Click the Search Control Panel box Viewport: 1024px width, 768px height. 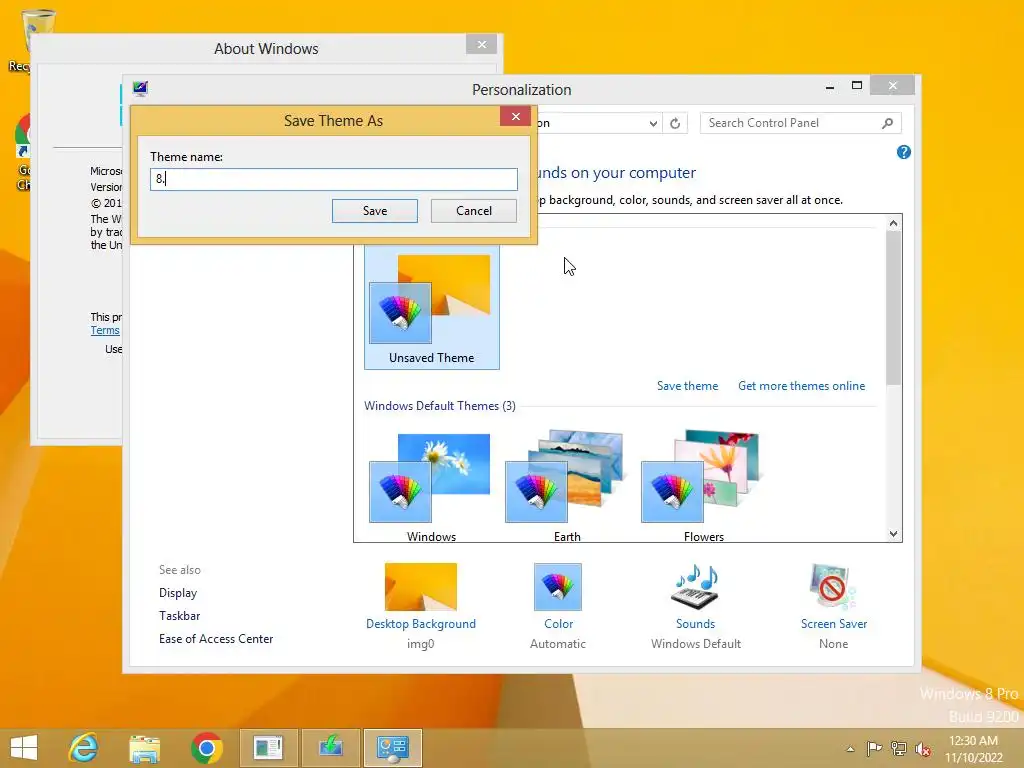[801, 123]
